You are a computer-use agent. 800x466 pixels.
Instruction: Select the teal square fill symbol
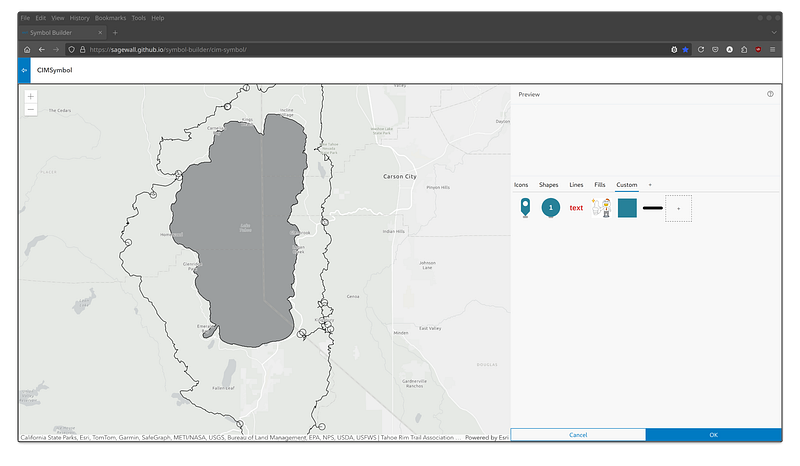tap(627, 208)
